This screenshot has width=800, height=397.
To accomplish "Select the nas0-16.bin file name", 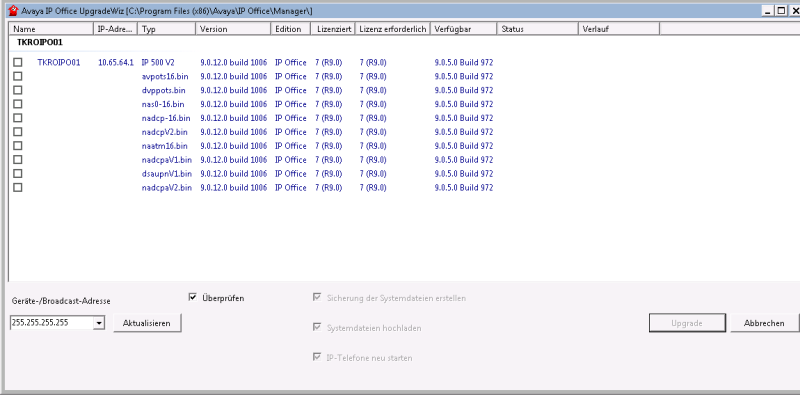I will pos(163,104).
